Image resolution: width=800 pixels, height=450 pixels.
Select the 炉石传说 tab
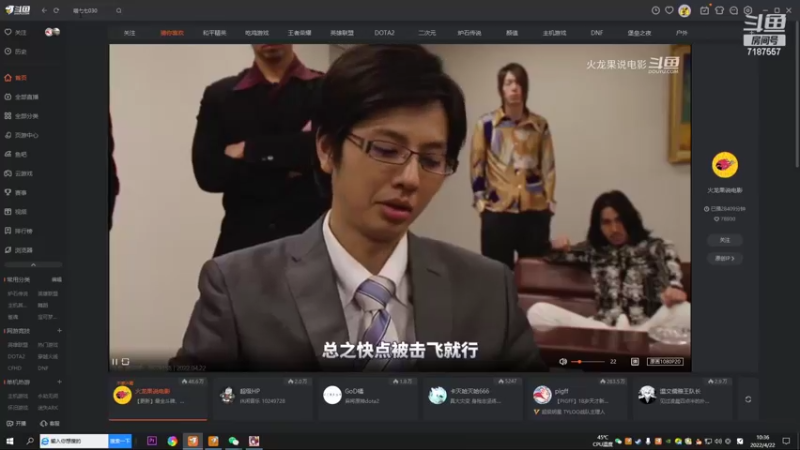469,33
